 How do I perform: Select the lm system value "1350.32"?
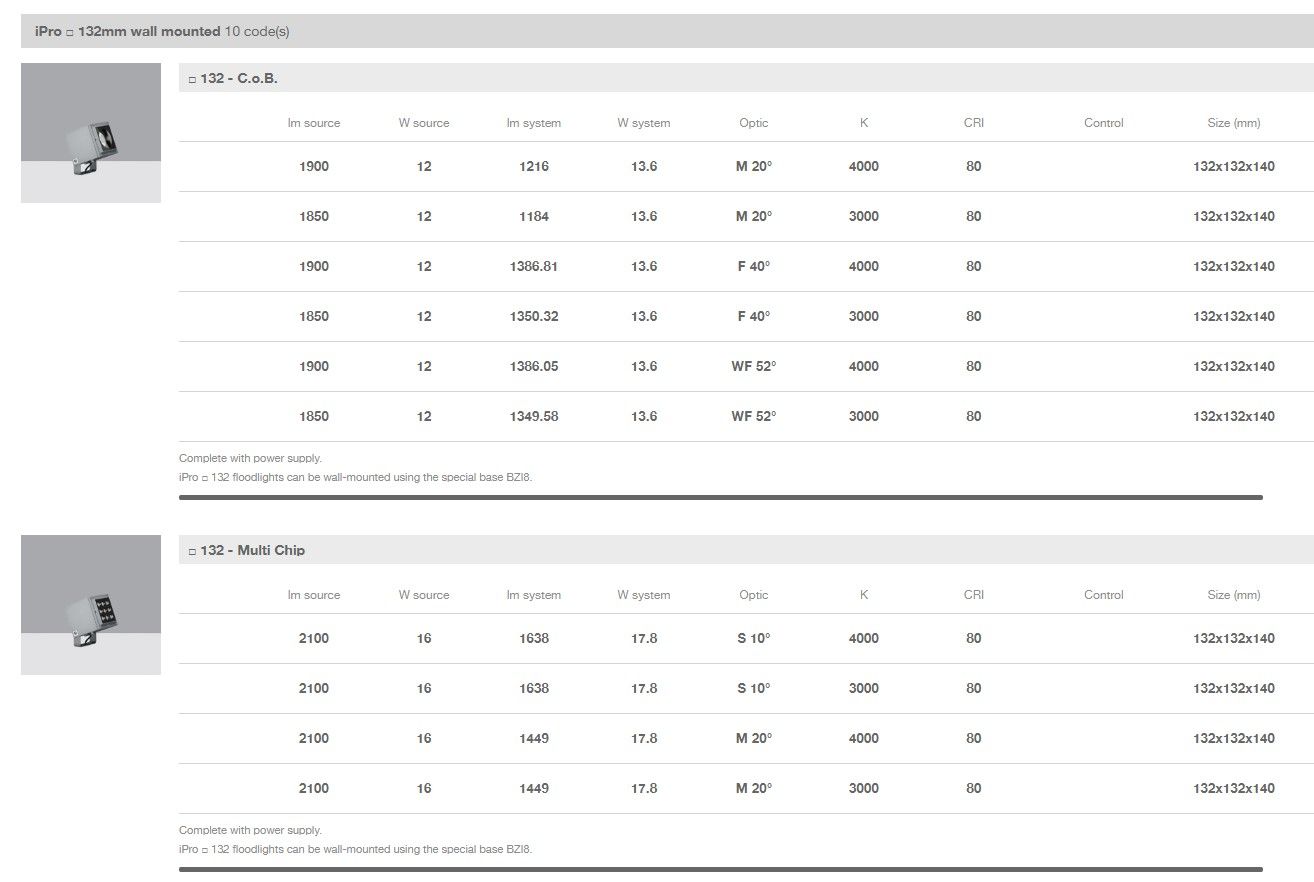(534, 316)
